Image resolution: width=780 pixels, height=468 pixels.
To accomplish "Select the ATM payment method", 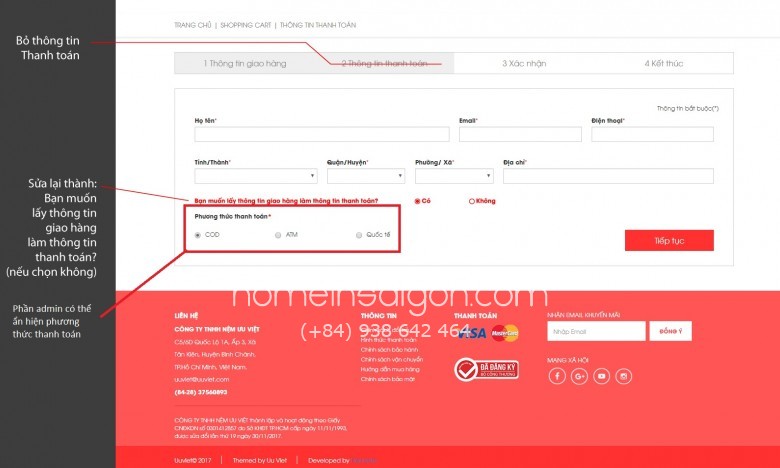I will tap(278, 235).
